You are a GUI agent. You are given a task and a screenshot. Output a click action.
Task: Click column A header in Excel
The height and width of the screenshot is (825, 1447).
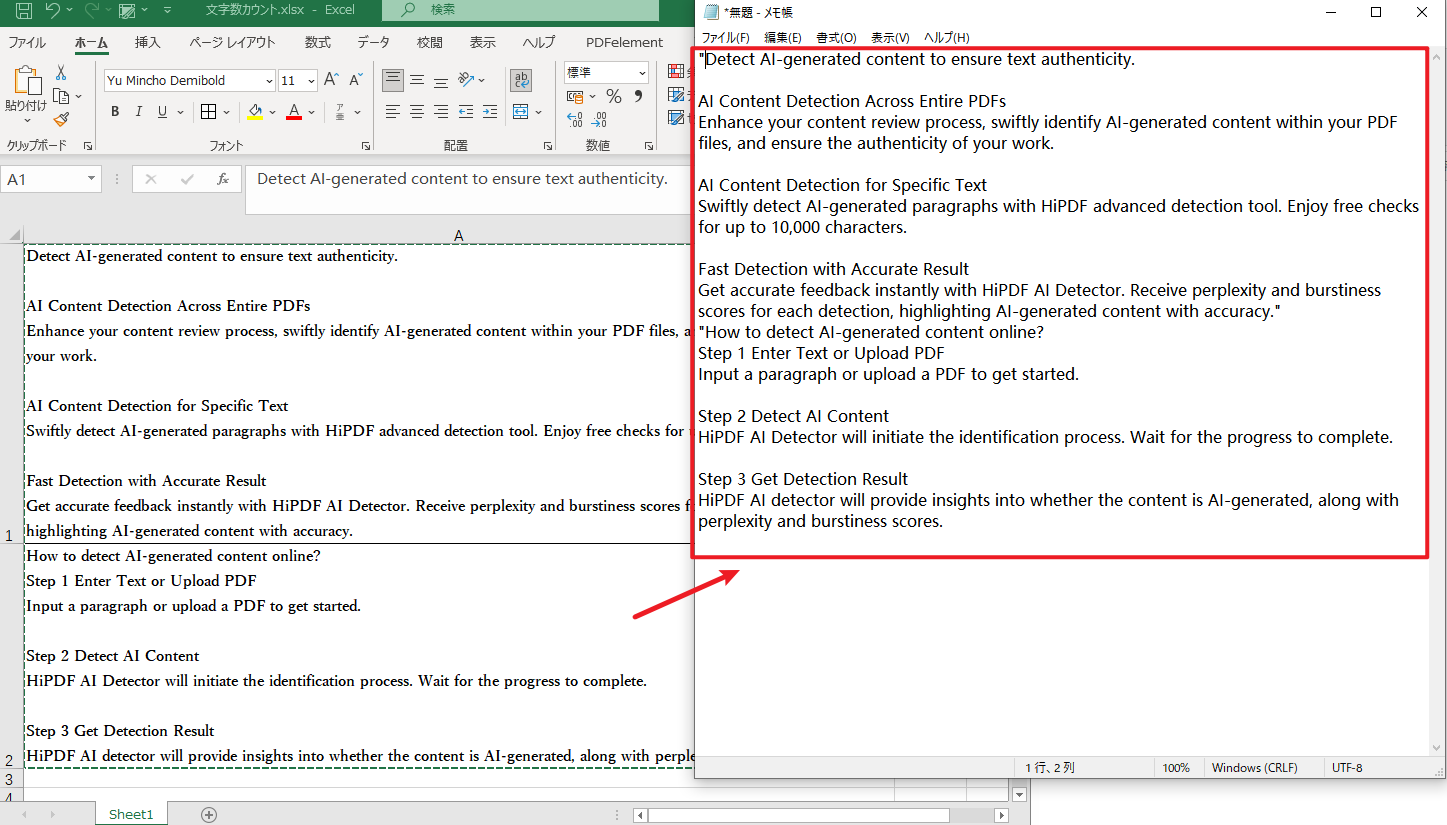point(458,235)
